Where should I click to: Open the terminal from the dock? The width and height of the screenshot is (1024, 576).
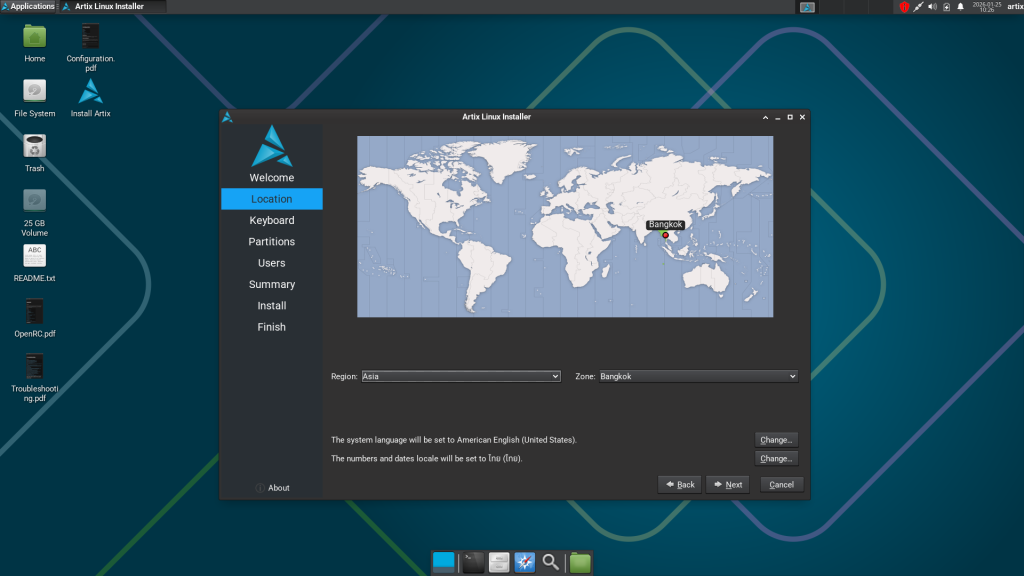[474, 563]
